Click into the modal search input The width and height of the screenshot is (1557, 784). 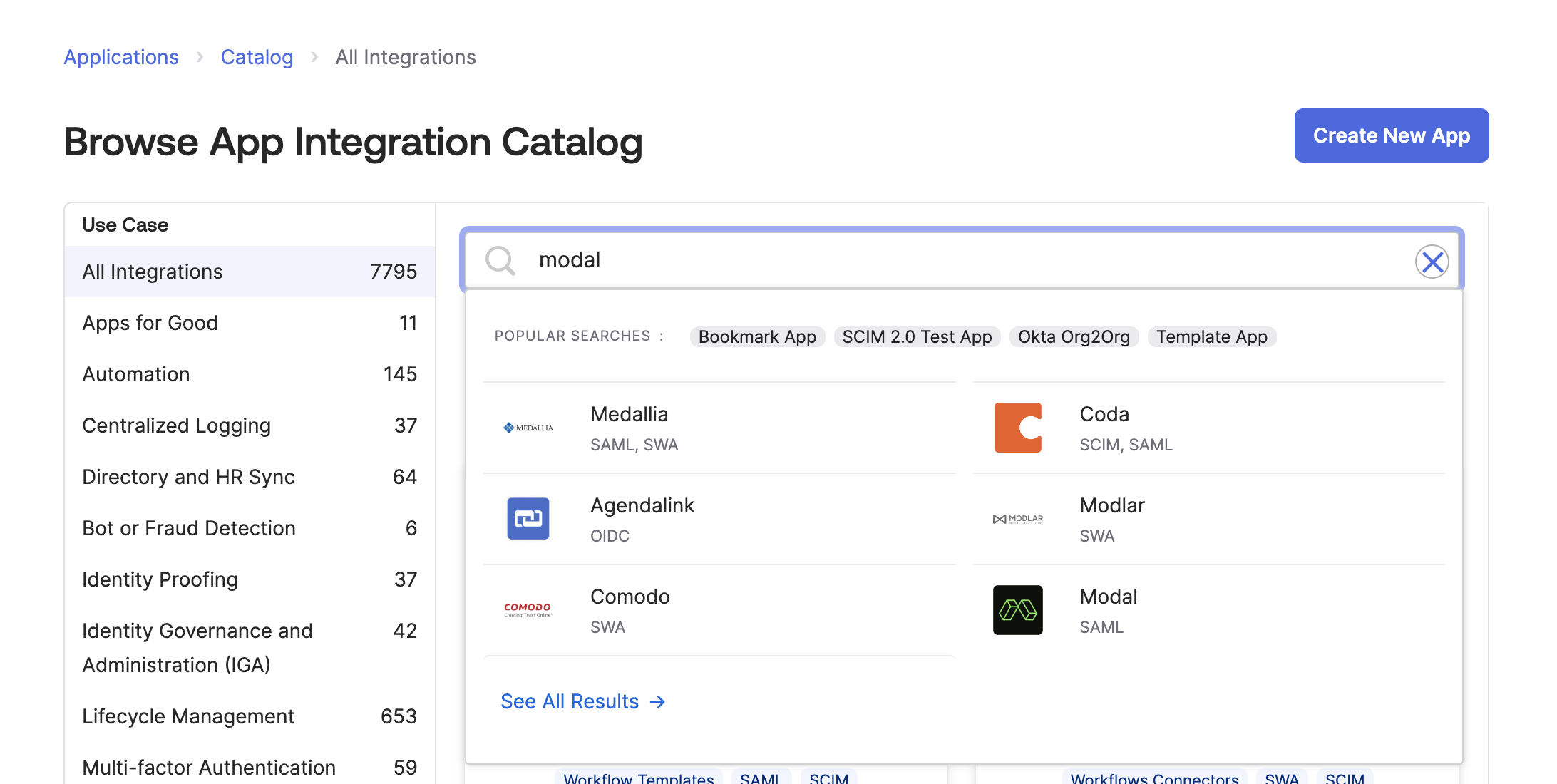927,260
